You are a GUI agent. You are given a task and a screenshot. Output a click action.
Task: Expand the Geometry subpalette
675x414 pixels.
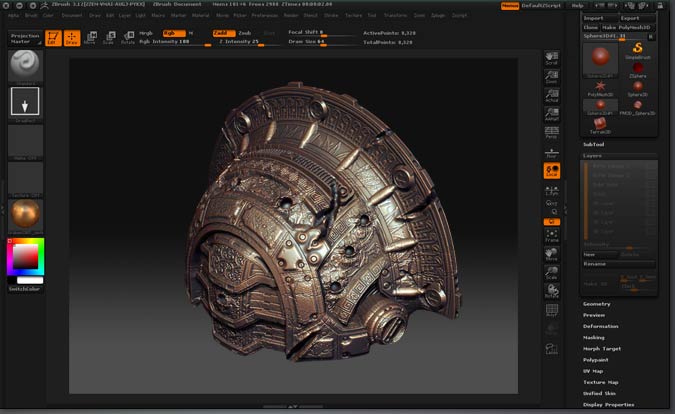point(597,303)
